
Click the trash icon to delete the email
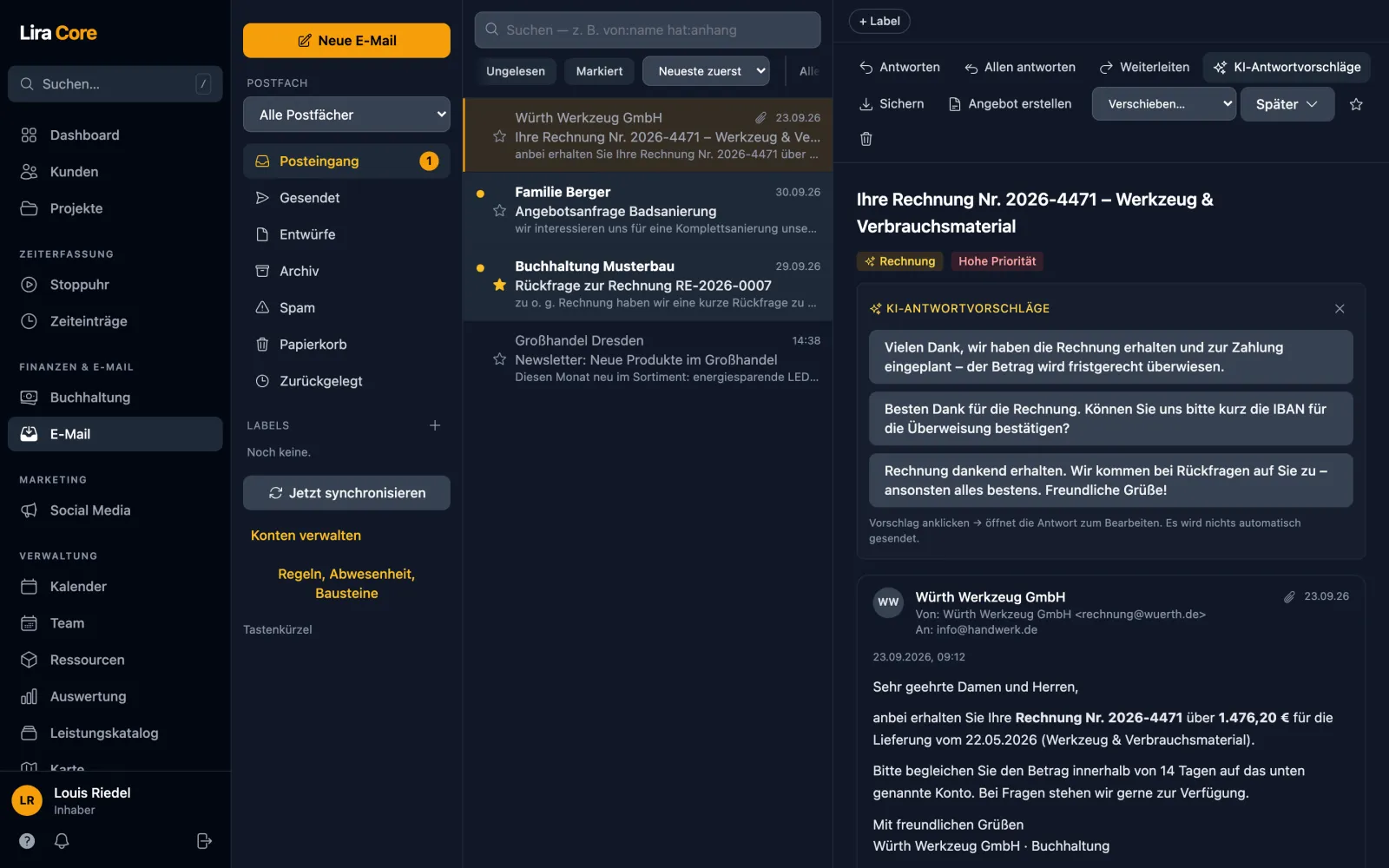click(x=866, y=139)
